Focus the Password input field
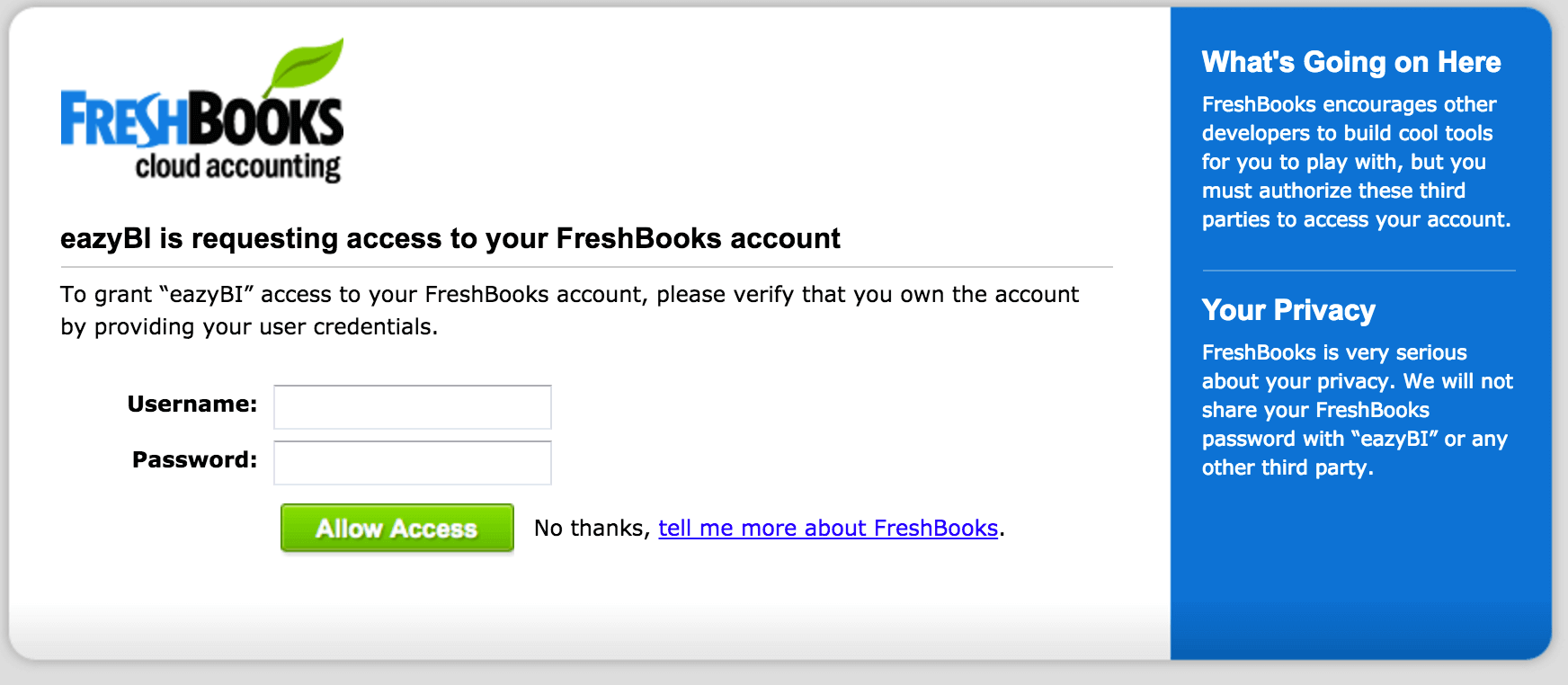The width and height of the screenshot is (1568, 685). pyautogui.click(x=413, y=463)
